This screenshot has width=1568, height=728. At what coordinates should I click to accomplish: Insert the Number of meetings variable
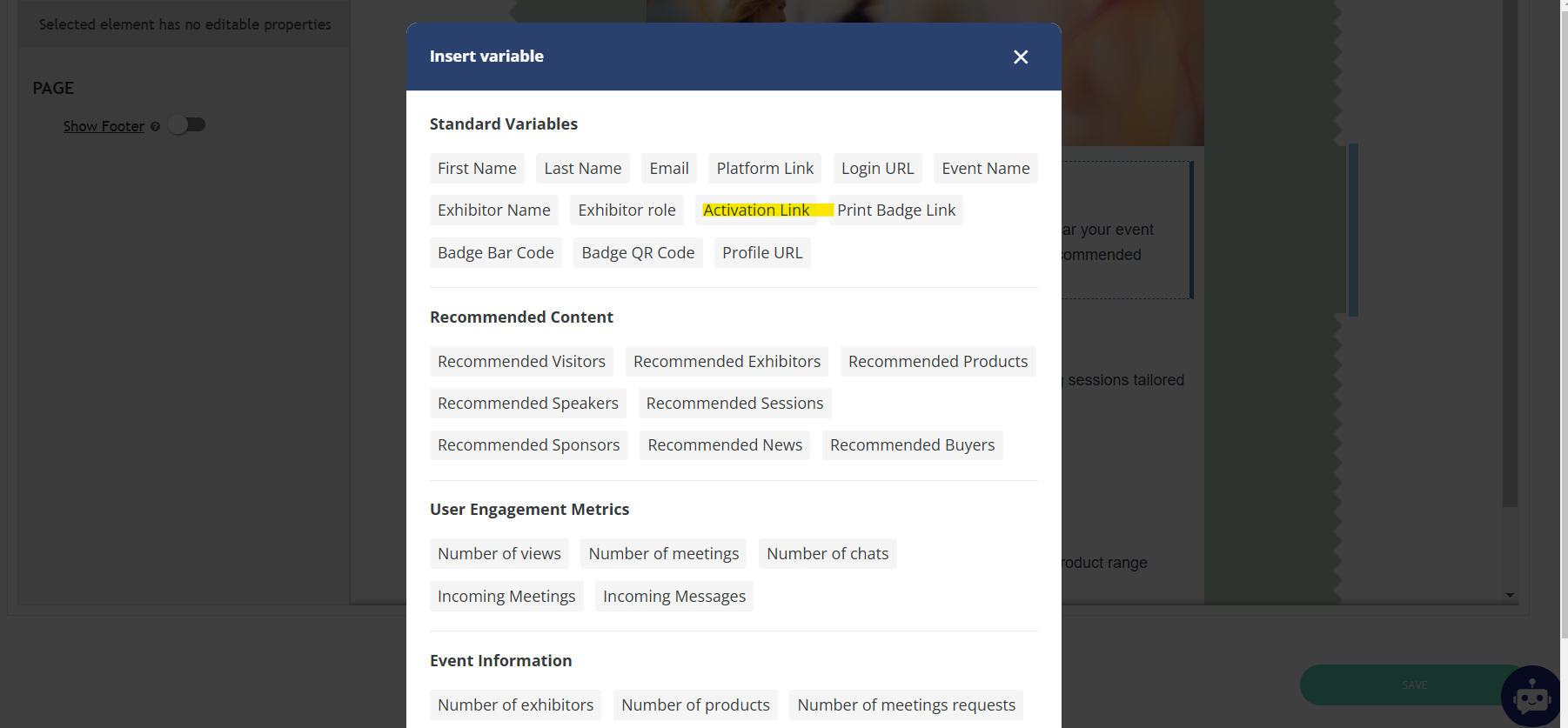click(663, 554)
